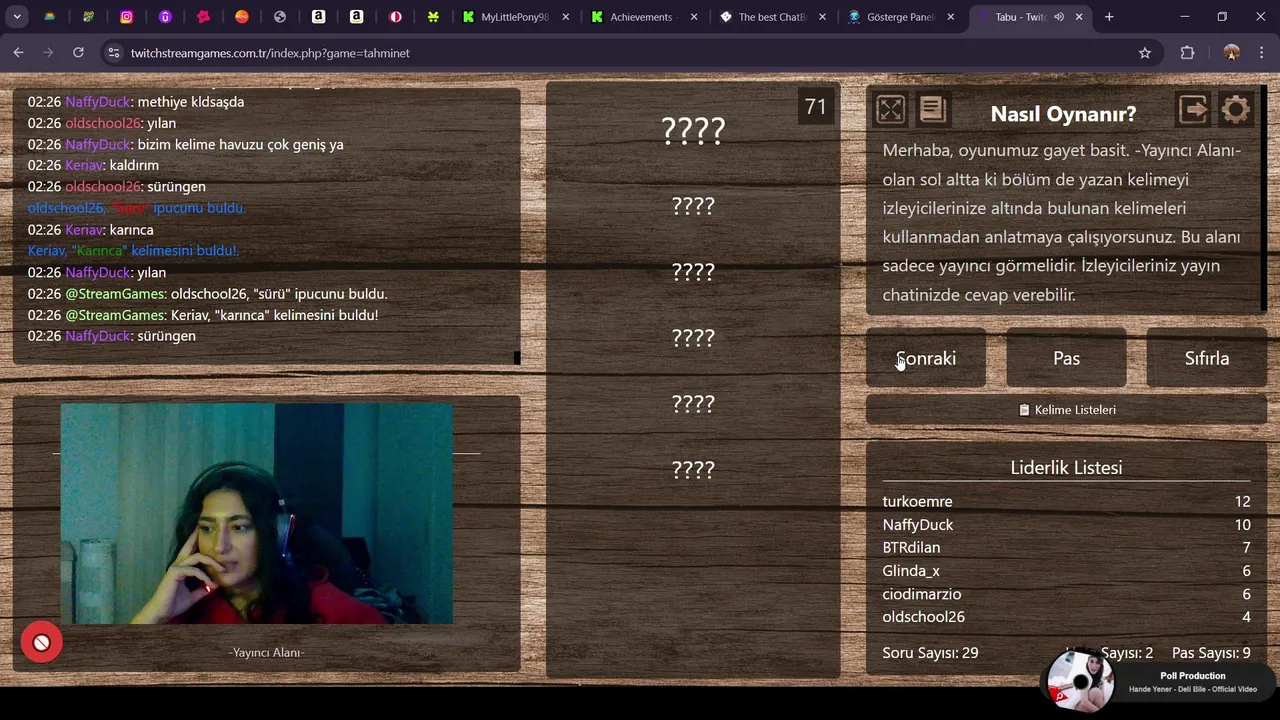Click the Pas Sayısı: 9 counter
The height and width of the screenshot is (720, 1280).
click(1211, 653)
